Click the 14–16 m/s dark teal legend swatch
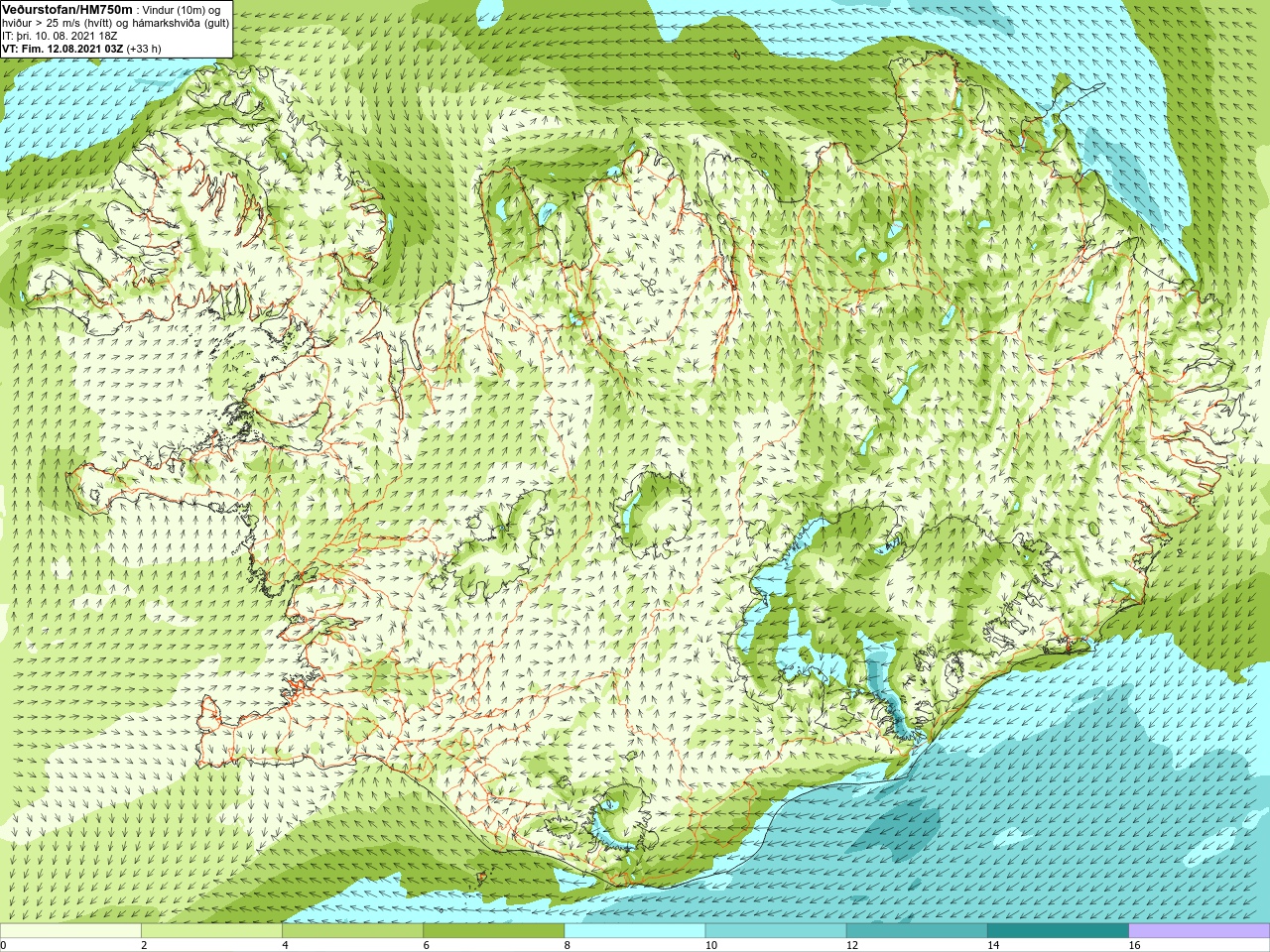The width and height of the screenshot is (1270, 952). [1059, 930]
